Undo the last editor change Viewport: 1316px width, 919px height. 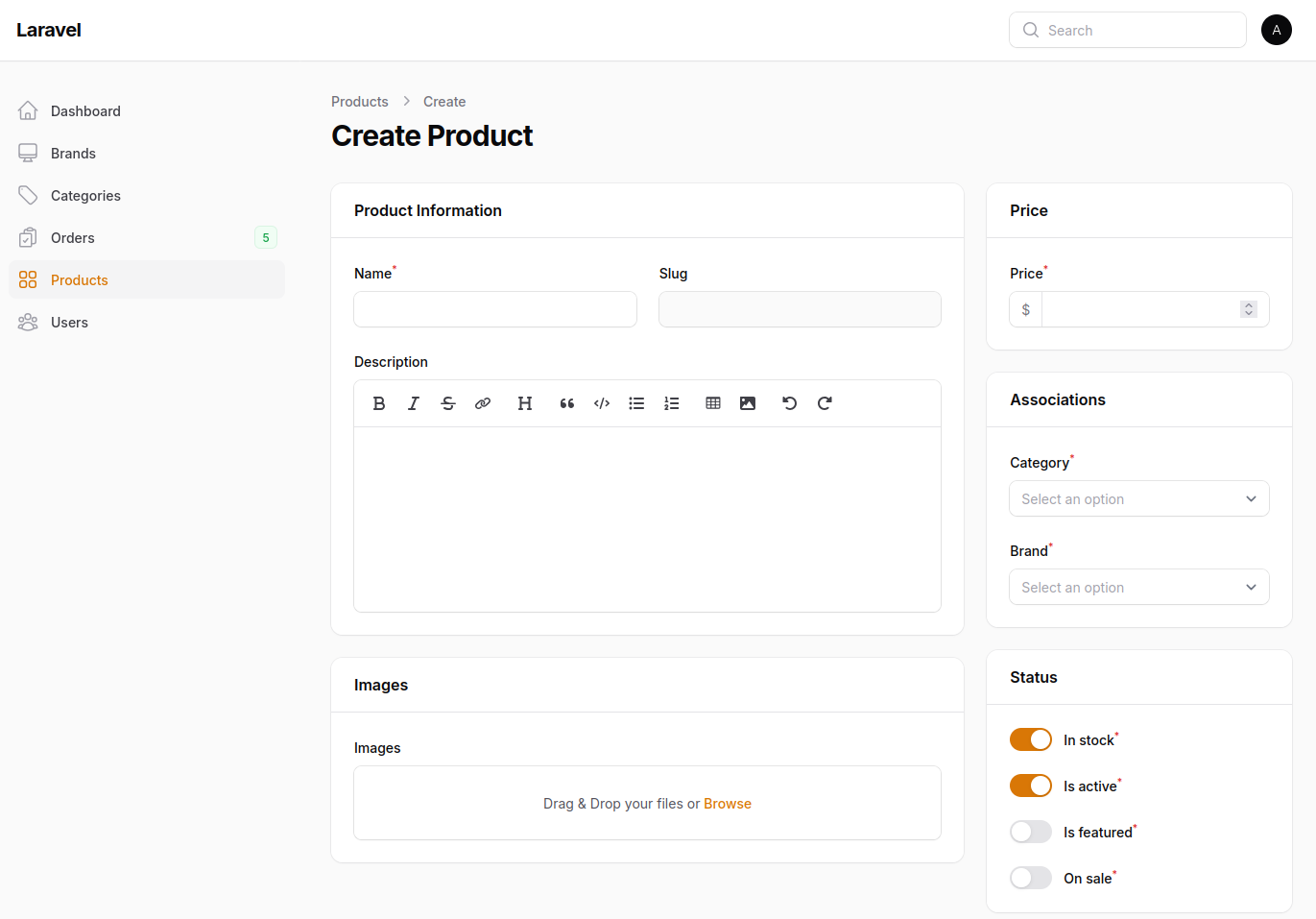coord(790,403)
